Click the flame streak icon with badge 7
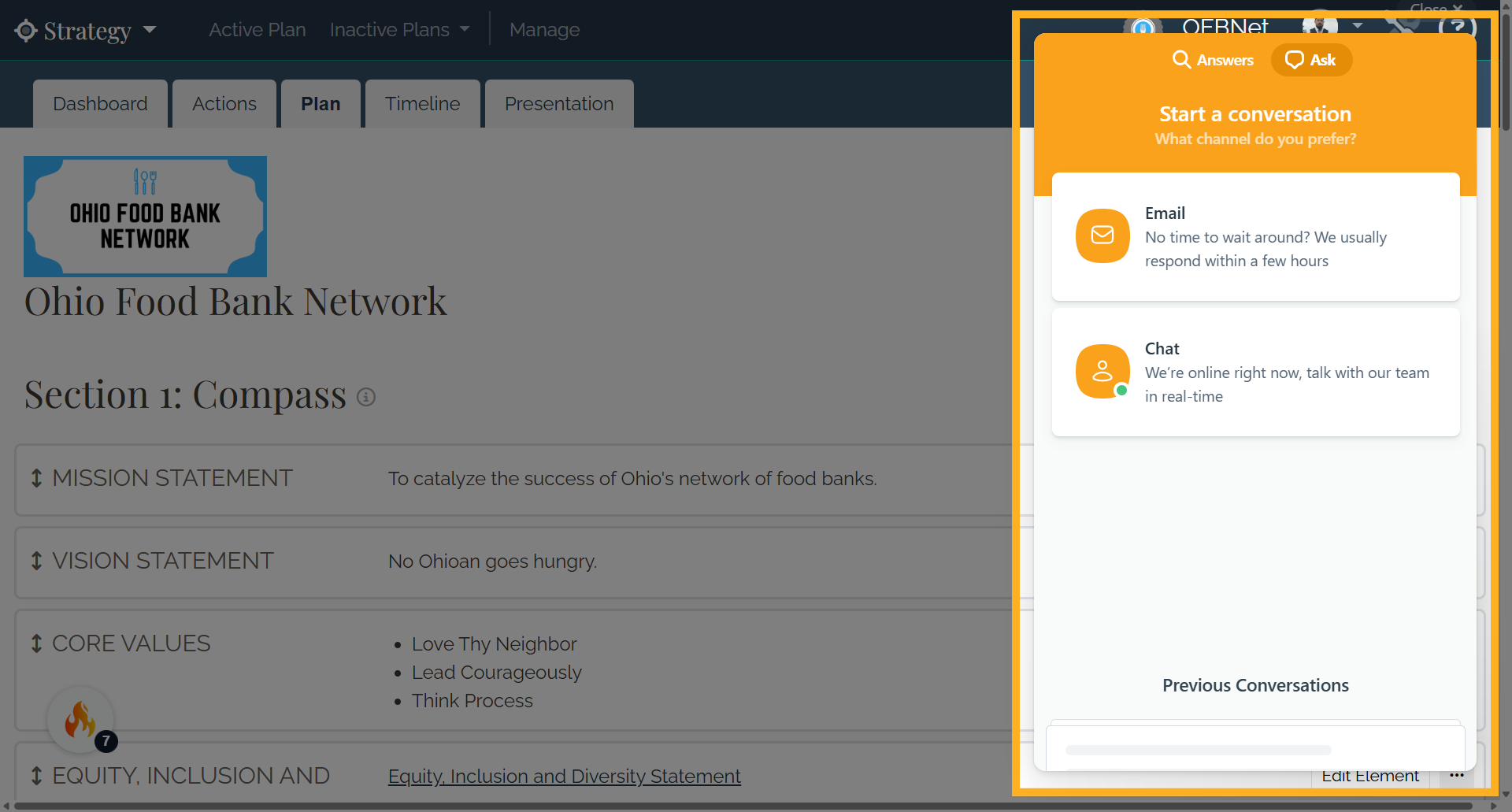This screenshot has width=1512, height=812. coord(80,720)
